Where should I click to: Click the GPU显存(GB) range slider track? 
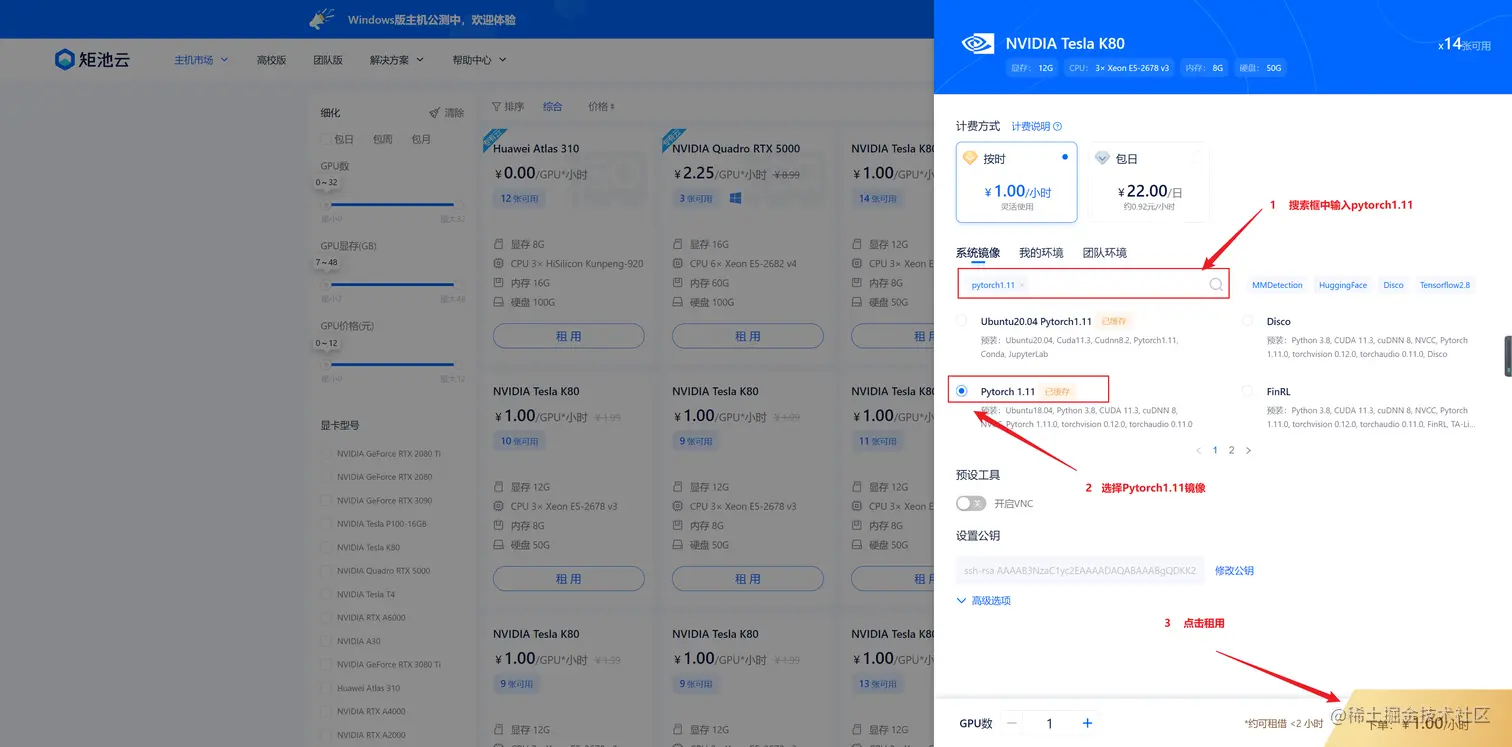pyautogui.click(x=390, y=285)
